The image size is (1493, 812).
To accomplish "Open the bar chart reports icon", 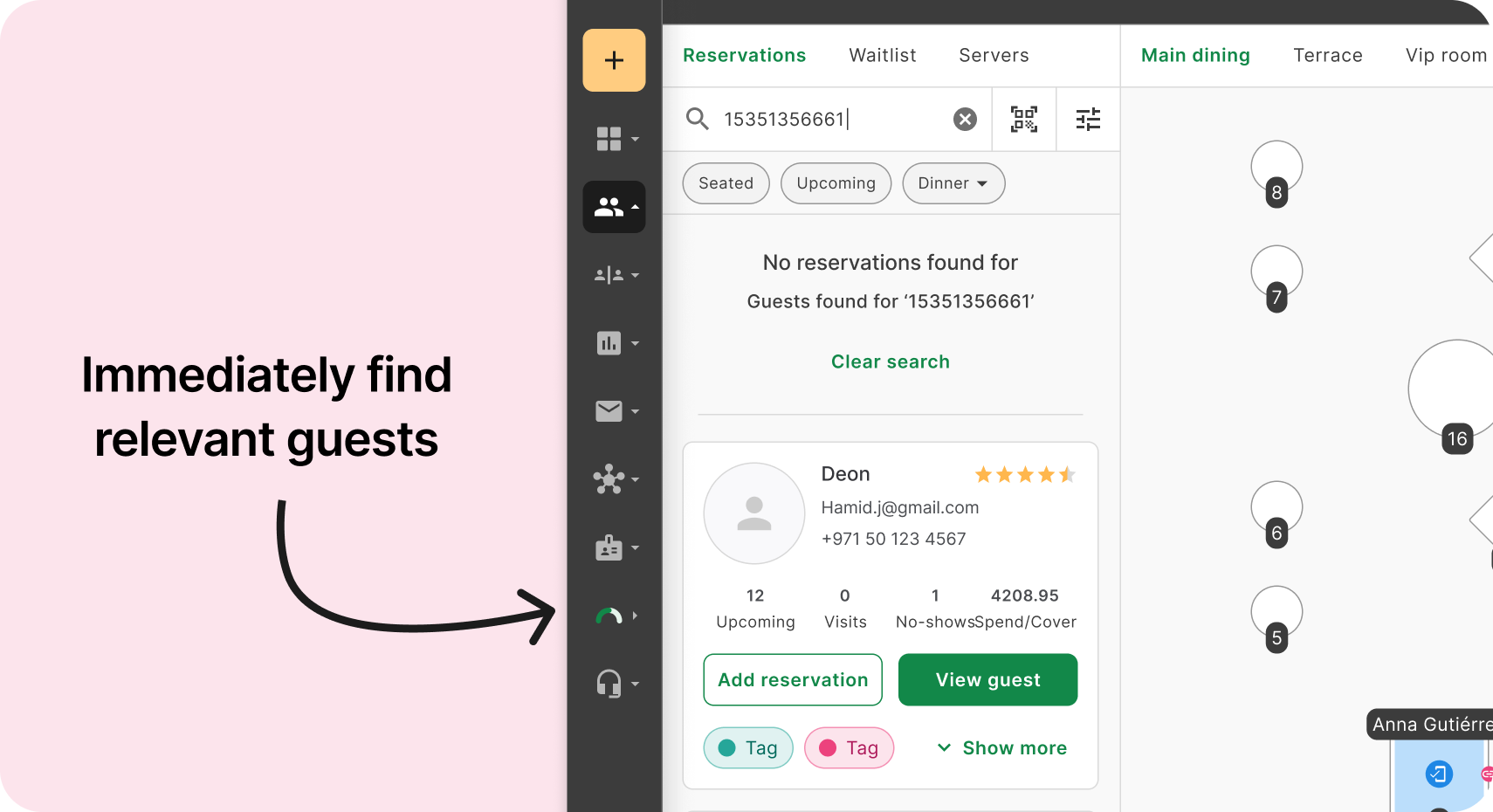I will 609,343.
